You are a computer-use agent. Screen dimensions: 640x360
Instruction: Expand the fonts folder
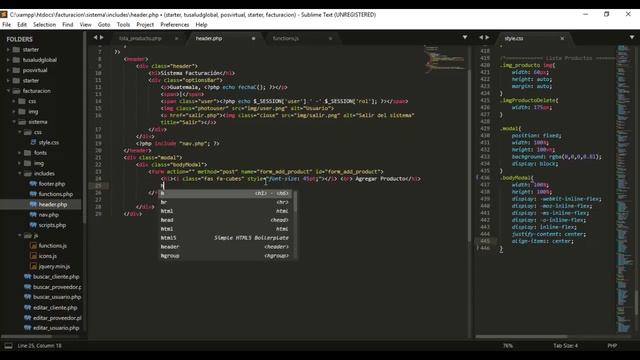(20, 153)
